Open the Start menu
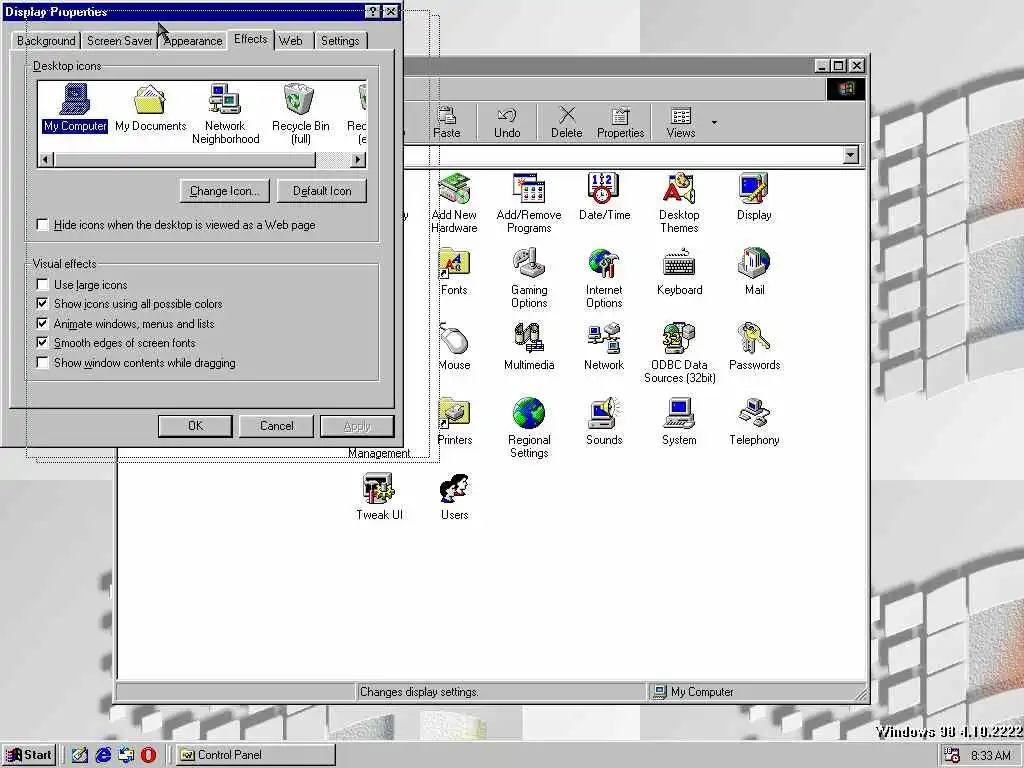Viewport: 1024px width, 768px height. (x=29, y=755)
